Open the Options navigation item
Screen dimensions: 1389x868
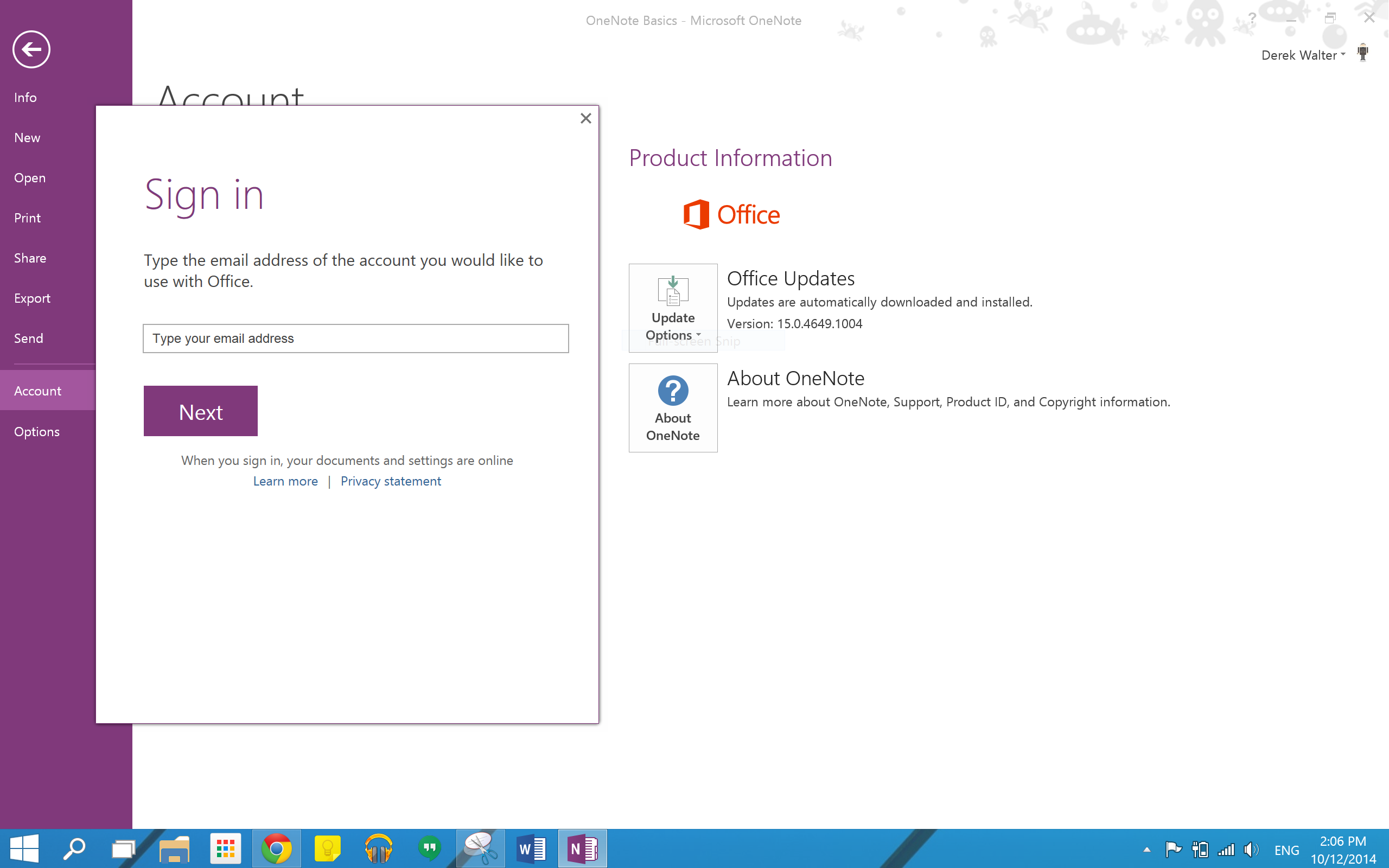(37, 431)
